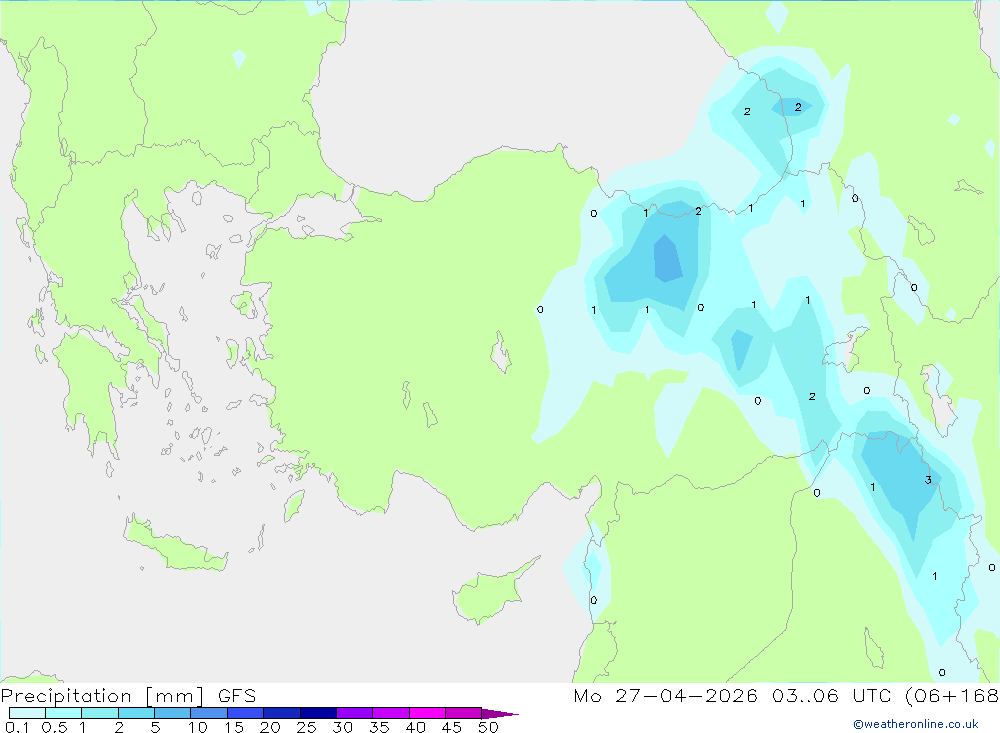The image size is (1000, 733).
Task: Click the "GFS" model label
Action: point(237,696)
